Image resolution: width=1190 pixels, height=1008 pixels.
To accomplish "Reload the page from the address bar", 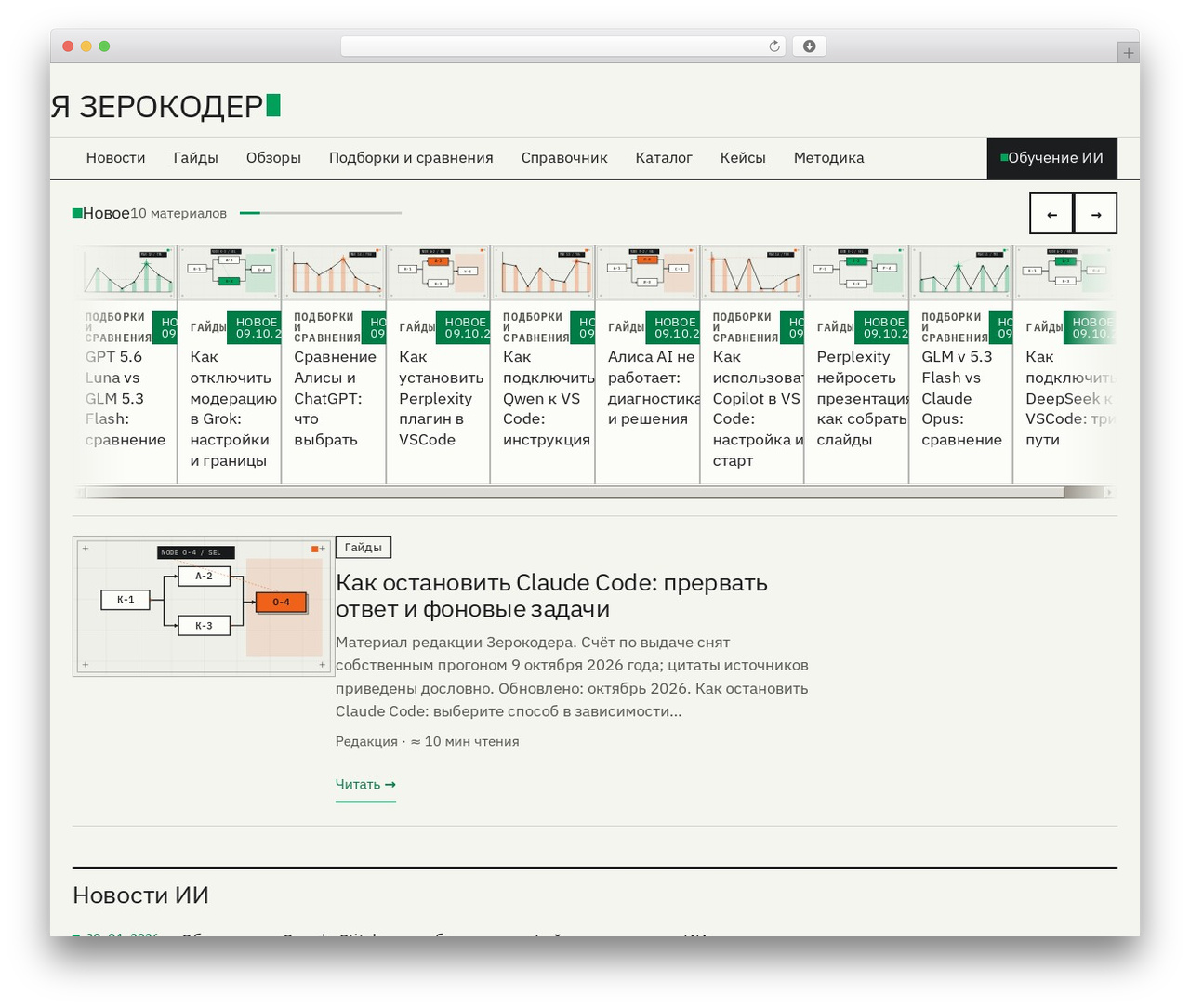I will 774,46.
